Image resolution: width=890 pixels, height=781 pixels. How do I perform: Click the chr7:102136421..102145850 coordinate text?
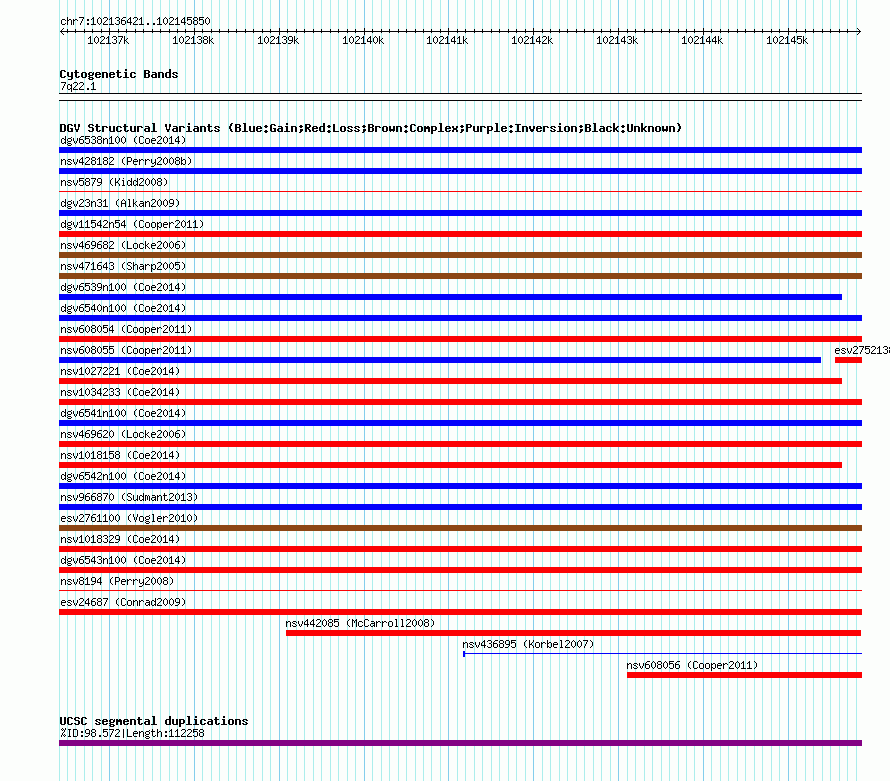click(x=135, y=21)
